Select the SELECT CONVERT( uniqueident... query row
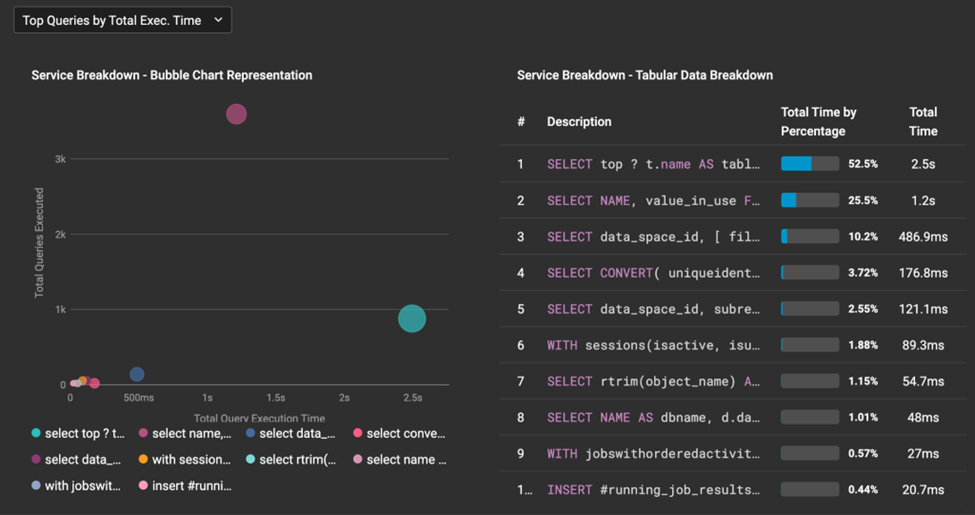 (x=653, y=273)
